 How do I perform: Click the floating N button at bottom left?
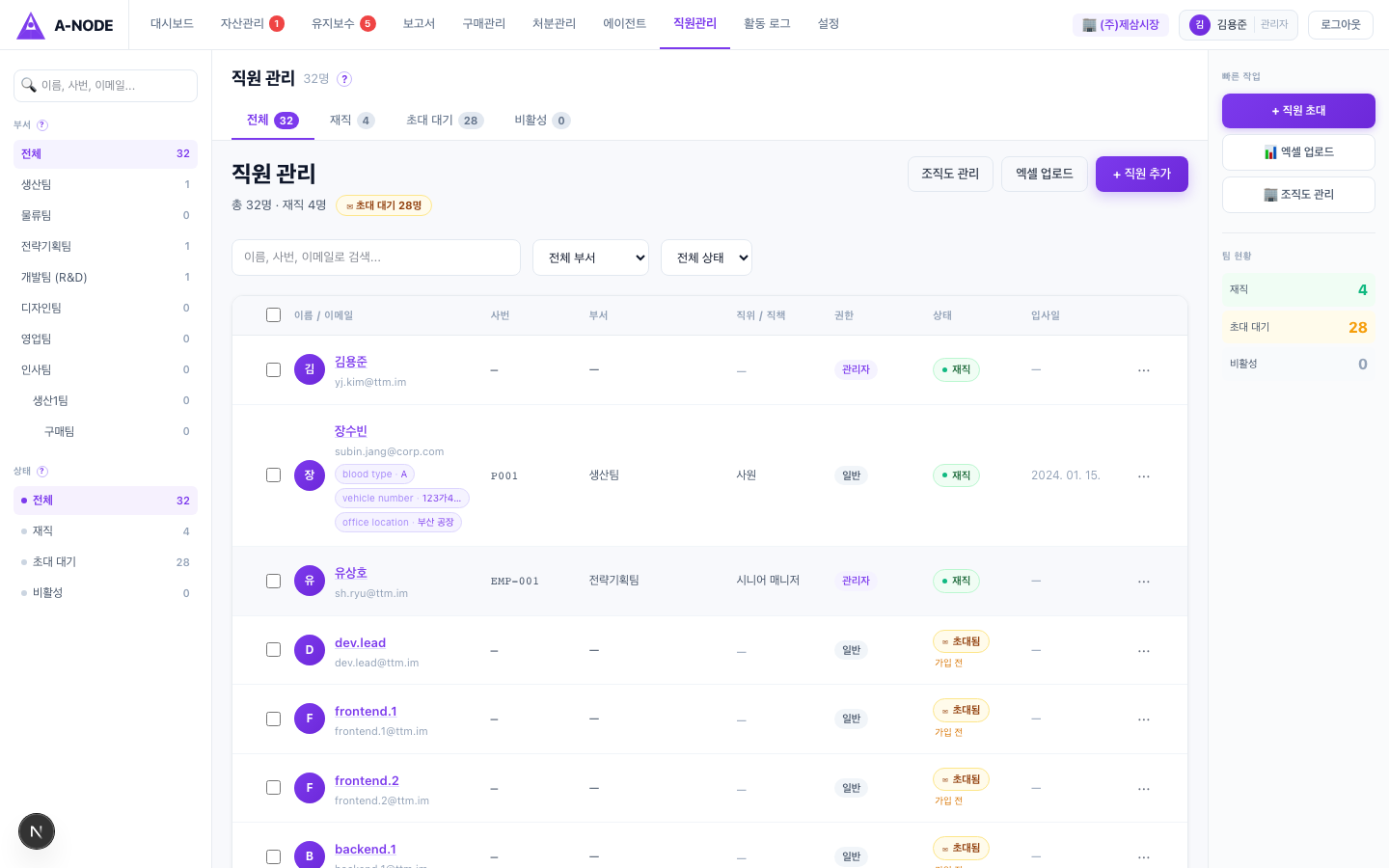(x=37, y=830)
